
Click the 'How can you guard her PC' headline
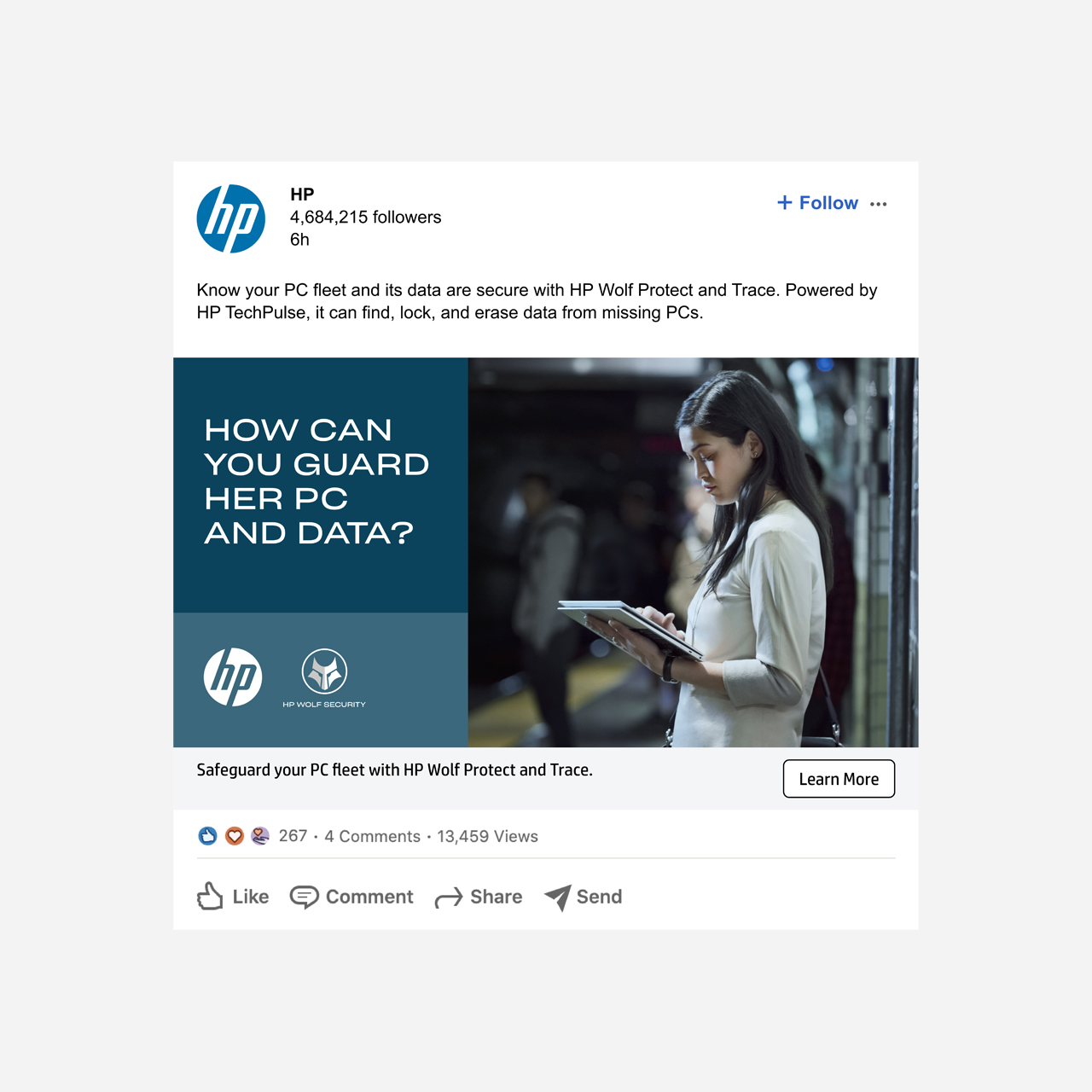(317, 481)
